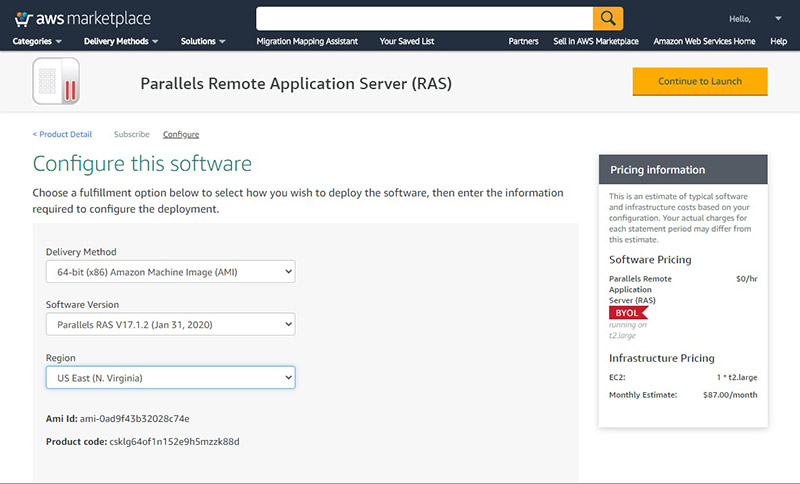The image size is (800, 484).
Task: Open the Region dropdown
Action: point(170,377)
